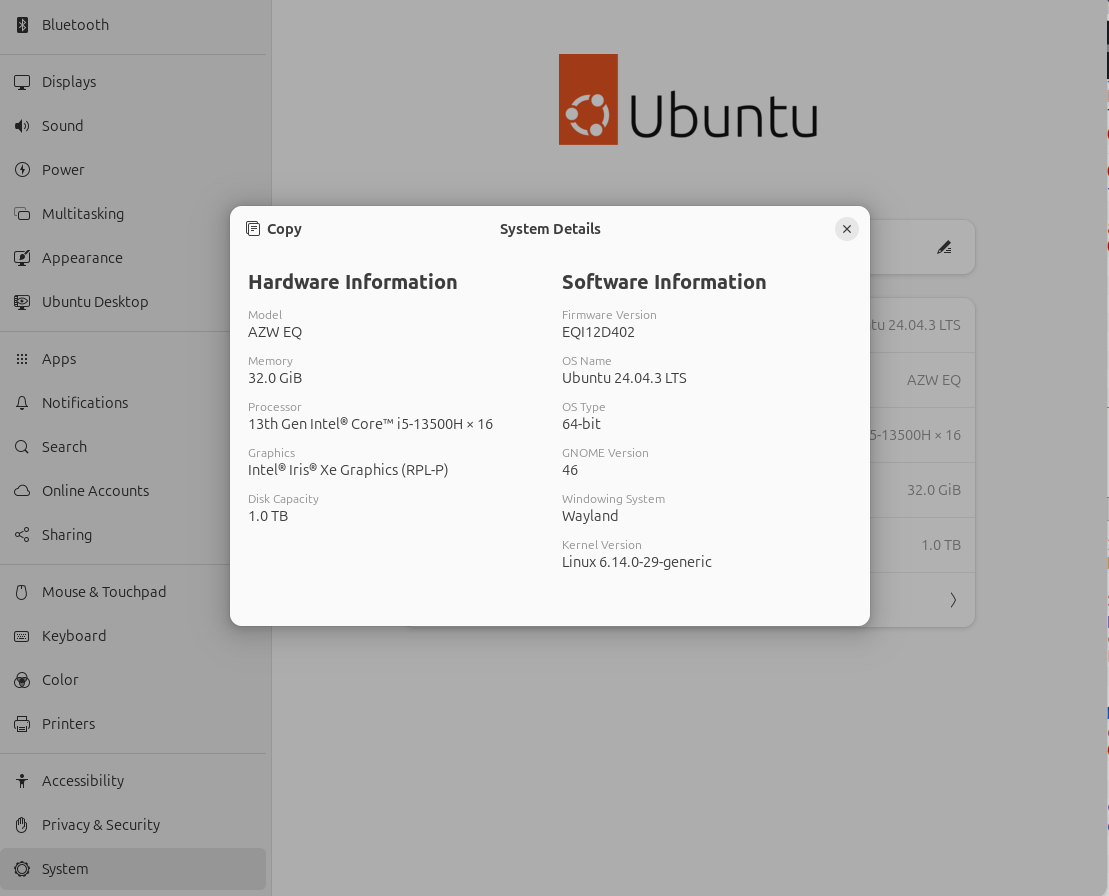Close the System Details dialog
The image size is (1109, 896).
pyautogui.click(x=846, y=229)
